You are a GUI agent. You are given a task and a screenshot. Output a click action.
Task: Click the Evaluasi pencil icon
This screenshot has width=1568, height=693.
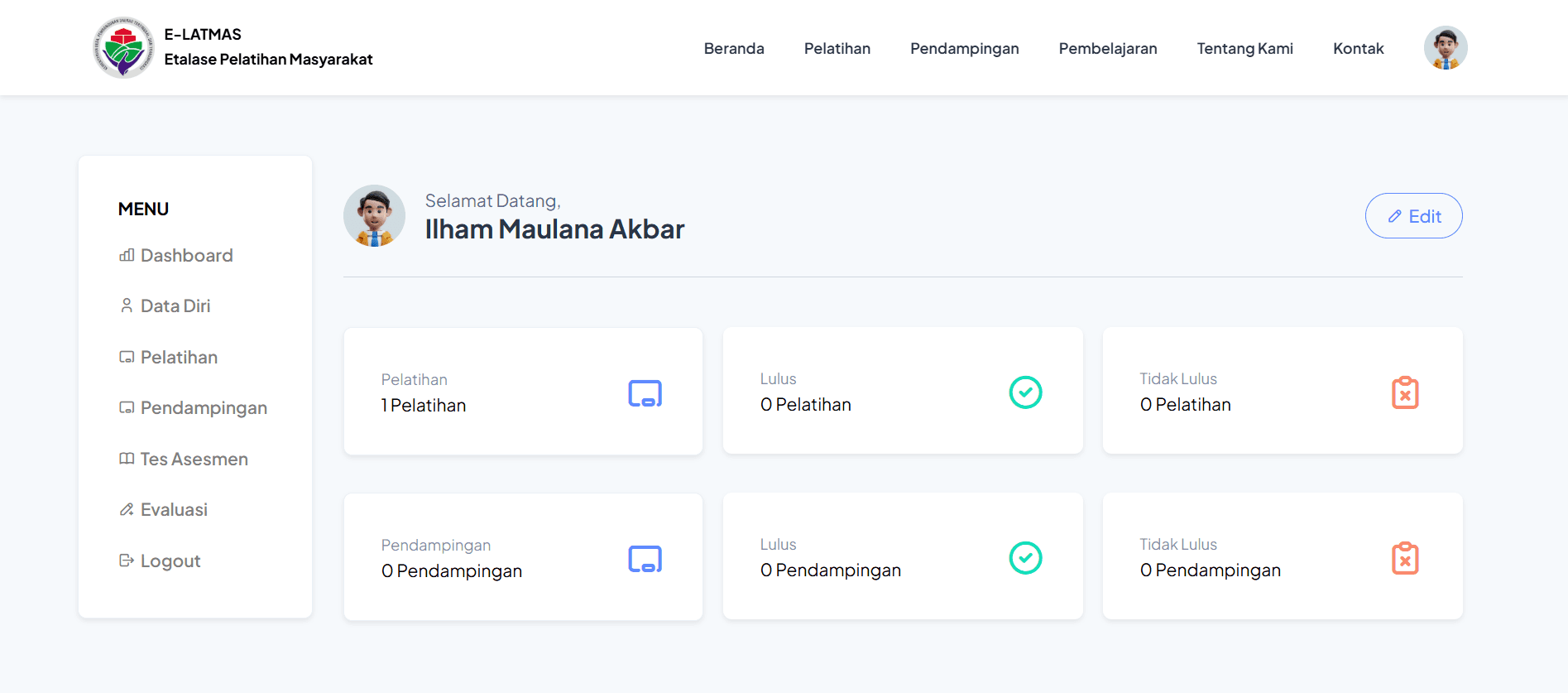click(x=127, y=509)
